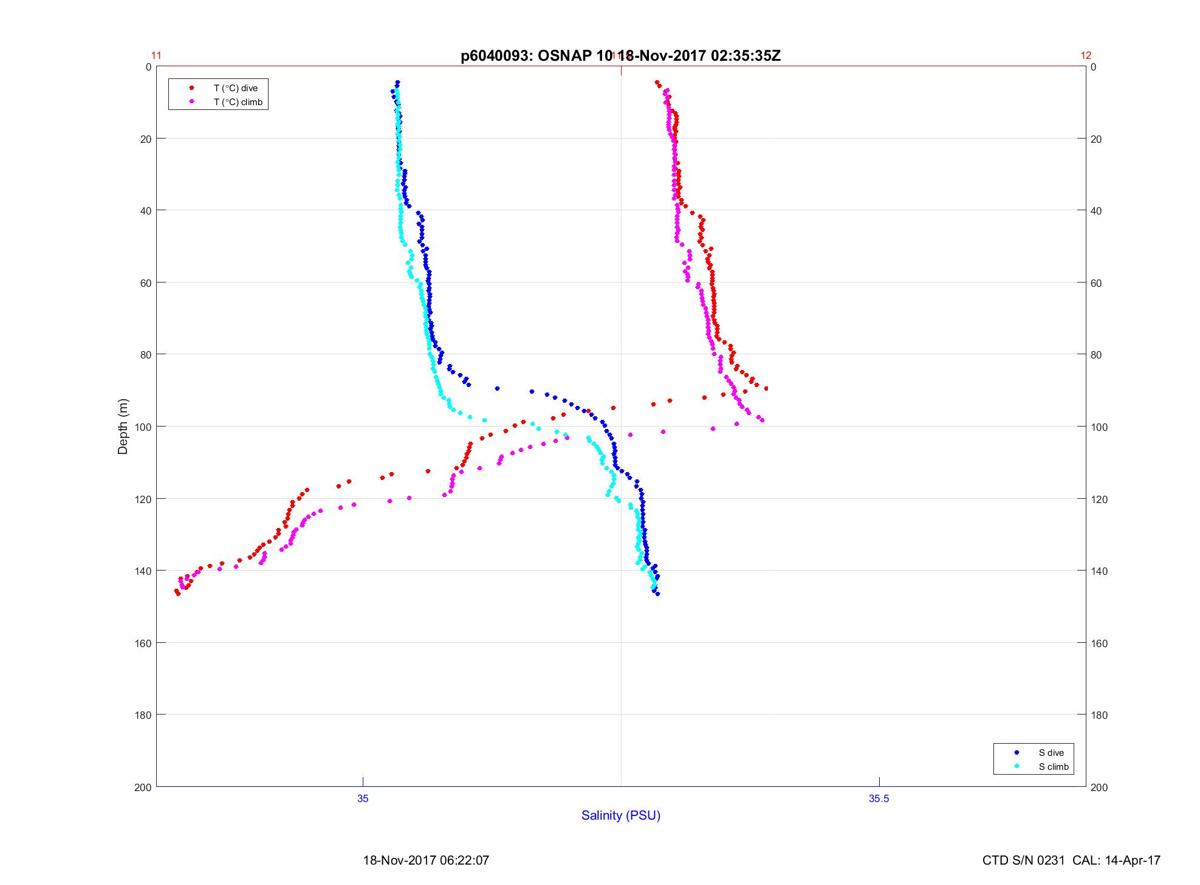Click the 200 tick on the right depth axis
Screen dimensions: 1200x885
click(x=1100, y=787)
